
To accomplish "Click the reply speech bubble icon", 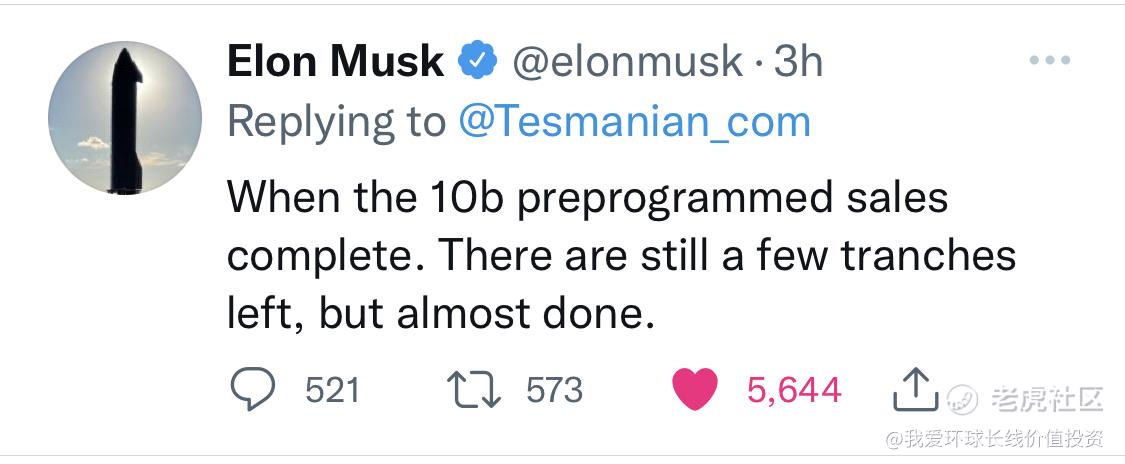I will pyautogui.click(x=253, y=389).
